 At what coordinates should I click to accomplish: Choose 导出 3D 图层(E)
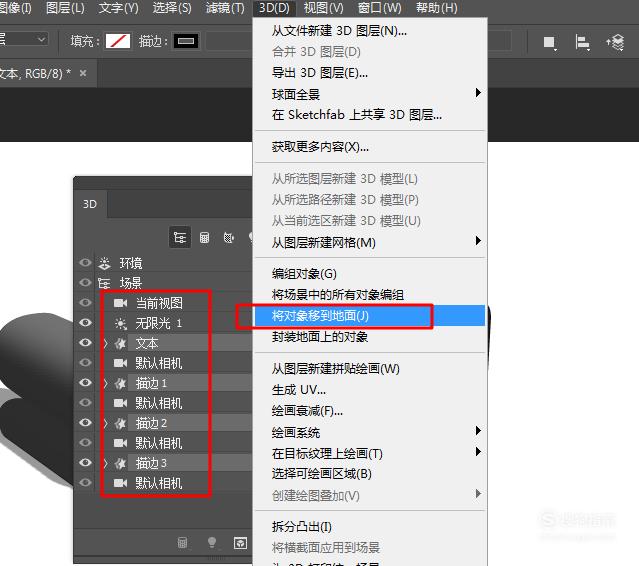370,73
